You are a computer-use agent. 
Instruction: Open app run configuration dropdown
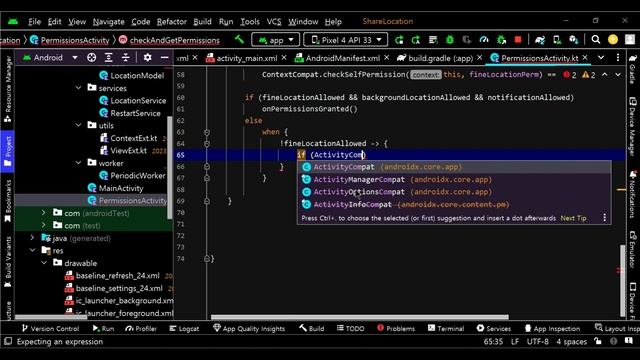[x=276, y=40]
